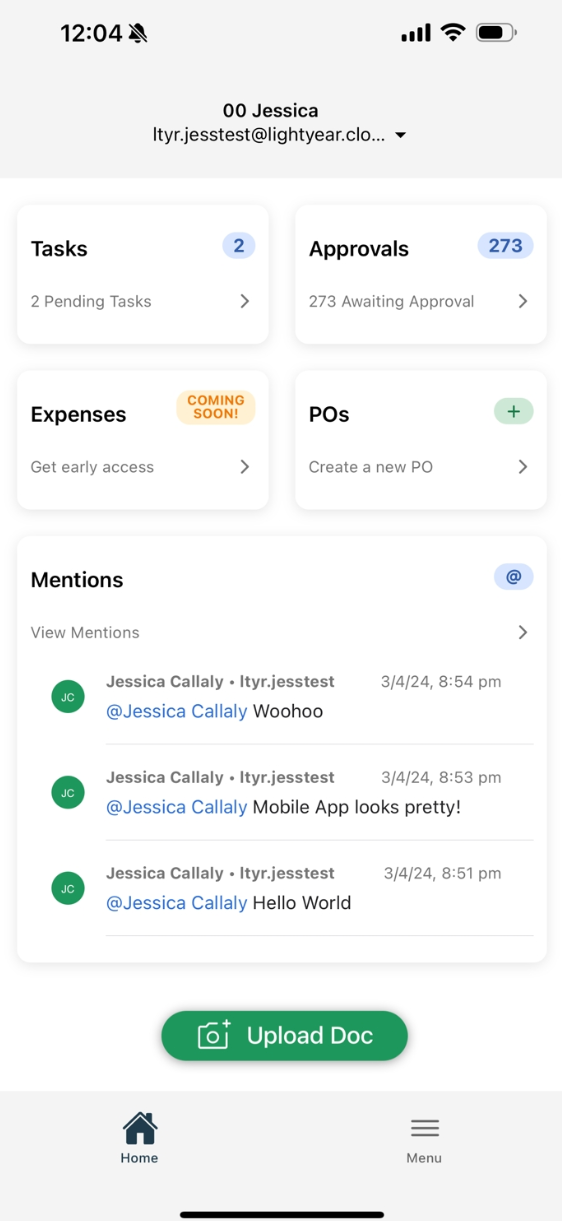Click the JC avatar beside Hello World
562x1221 pixels.
tap(68, 888)
